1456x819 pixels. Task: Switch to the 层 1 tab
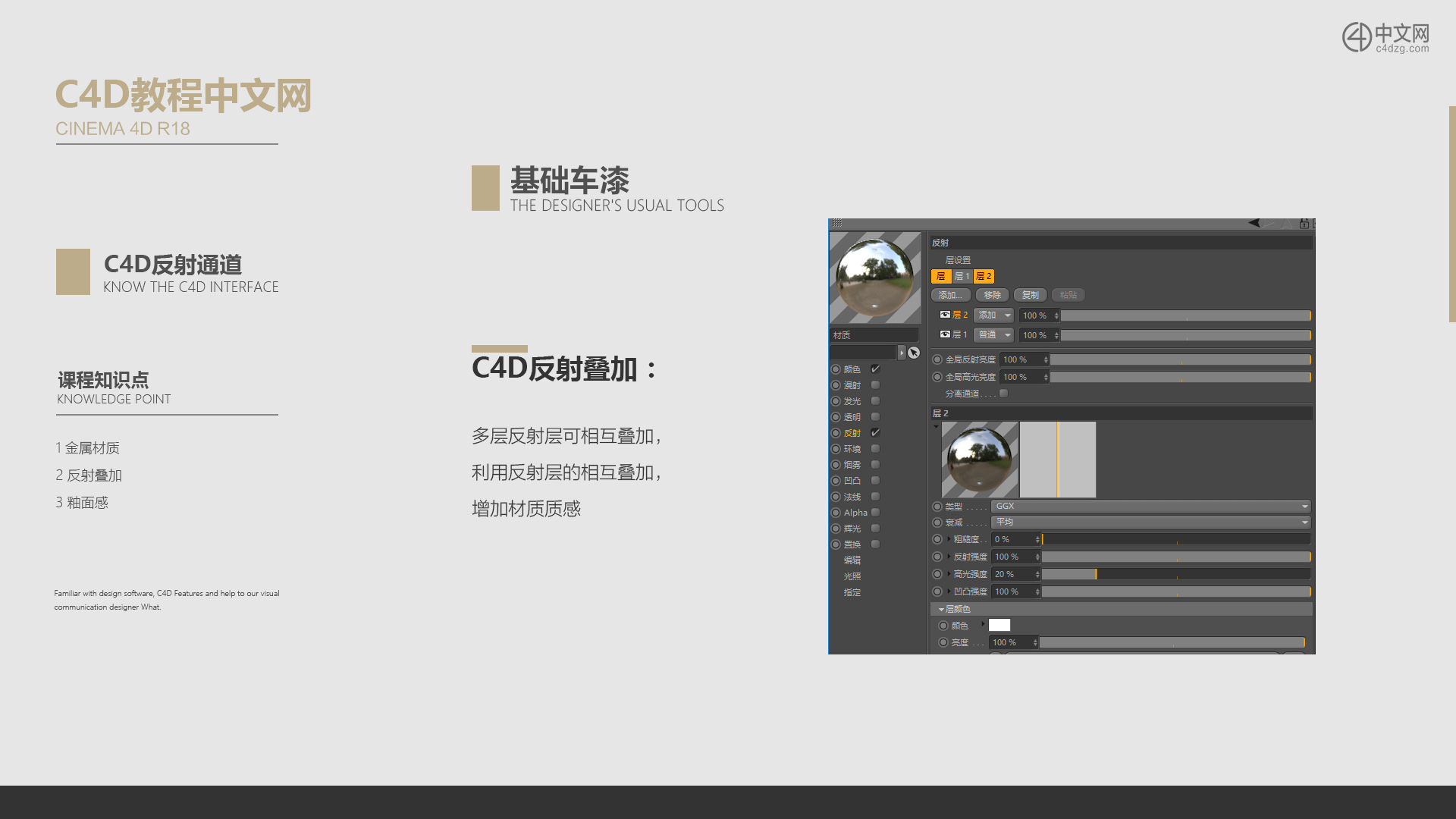[x=962, y=277]
